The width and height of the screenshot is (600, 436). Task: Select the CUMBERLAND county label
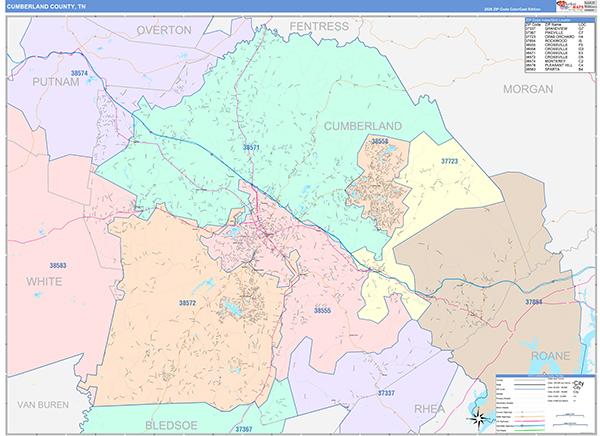coord(363,126)
